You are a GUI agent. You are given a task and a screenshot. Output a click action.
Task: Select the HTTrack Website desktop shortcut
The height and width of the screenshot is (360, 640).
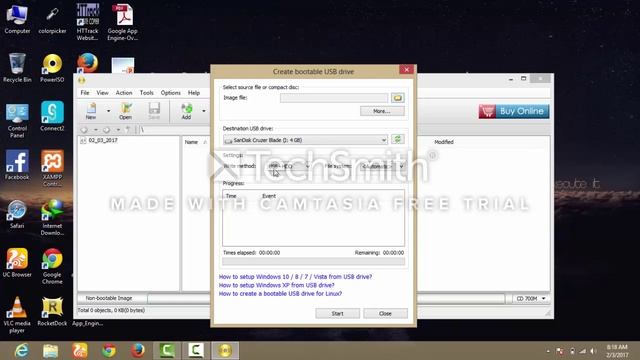(87, 22)
